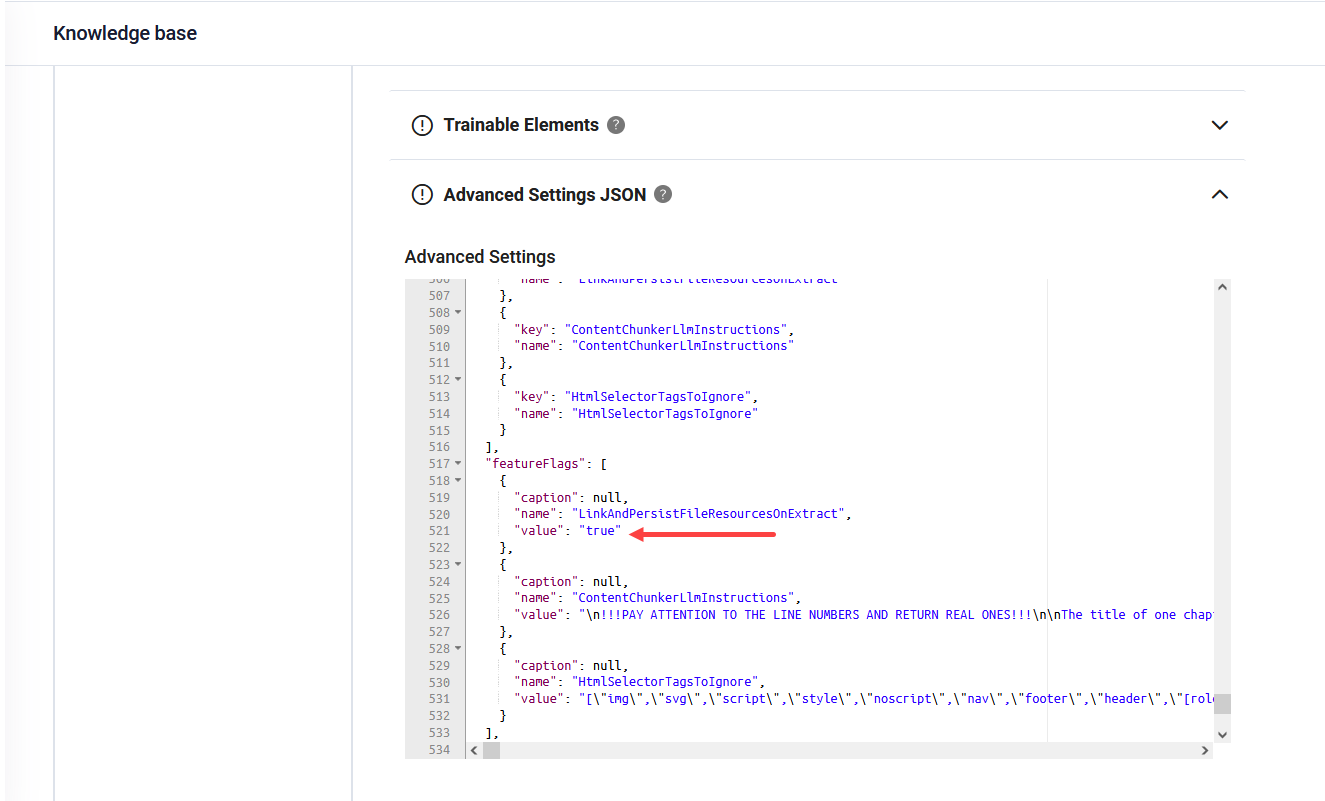Fold the featureFlags array at line 517
The height and width of the screenshot is (801, 1325).
point(458,464)
